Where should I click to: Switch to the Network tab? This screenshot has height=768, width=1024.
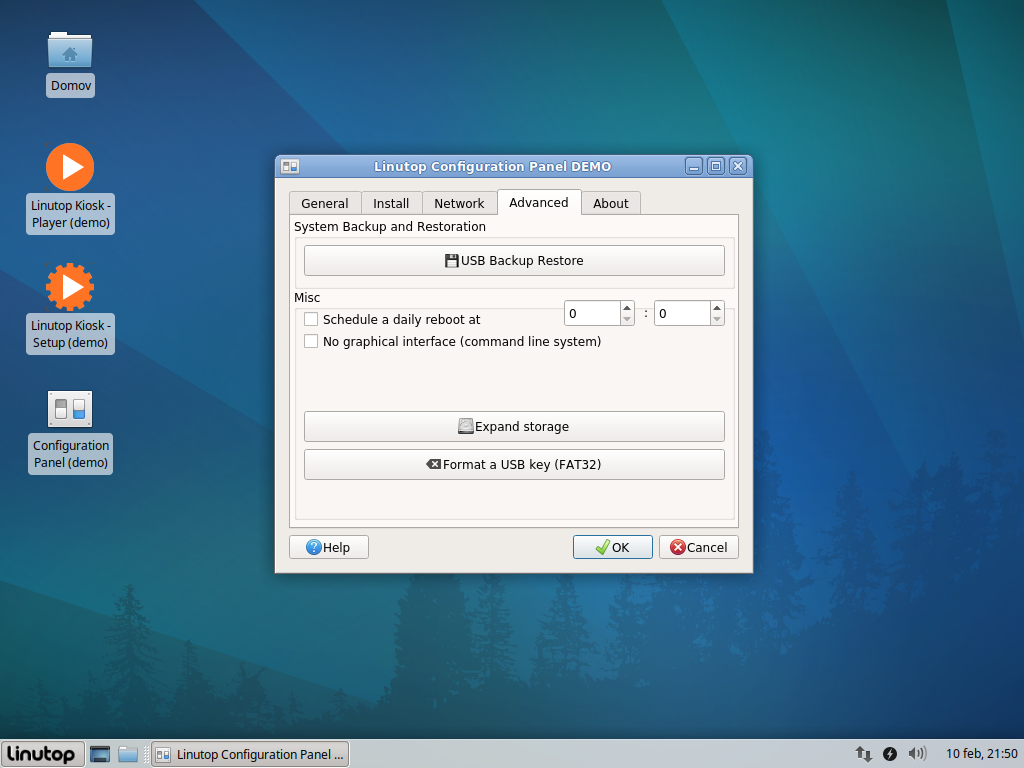click(459, 203)
